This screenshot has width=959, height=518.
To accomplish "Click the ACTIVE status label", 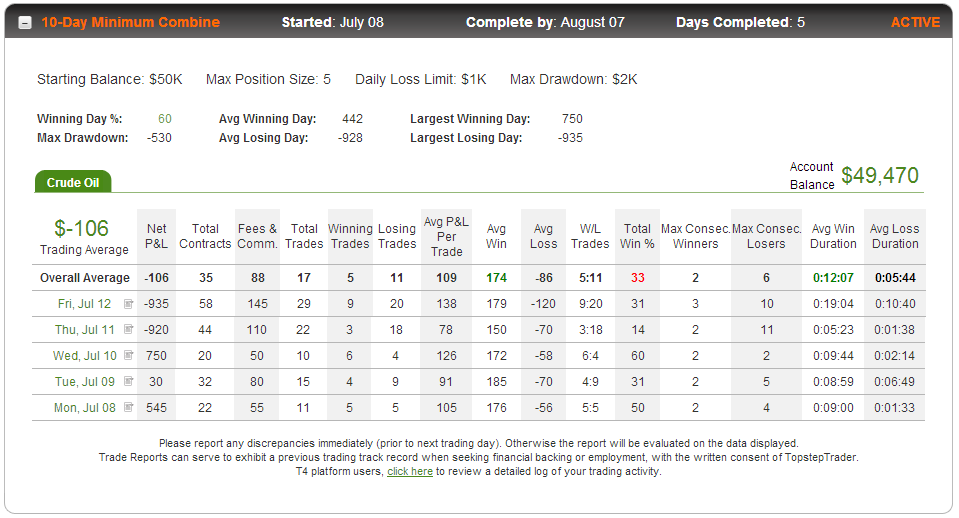I will [915, 23].
